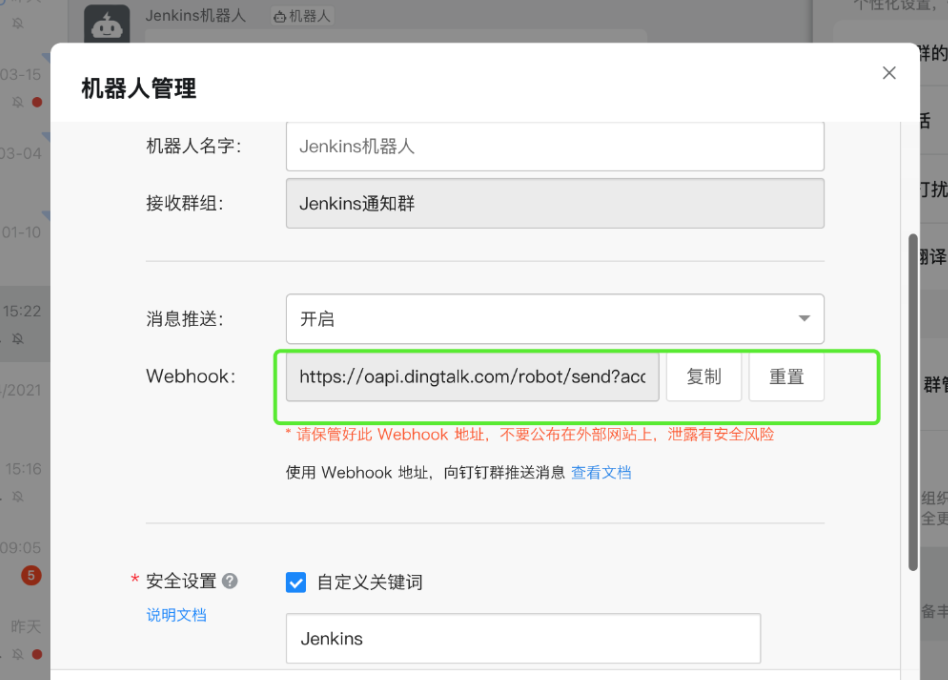Click the dropdown arrow in the 消息推送 field
The height and width of the screenshot is (680, 948).
coord(804,319)
